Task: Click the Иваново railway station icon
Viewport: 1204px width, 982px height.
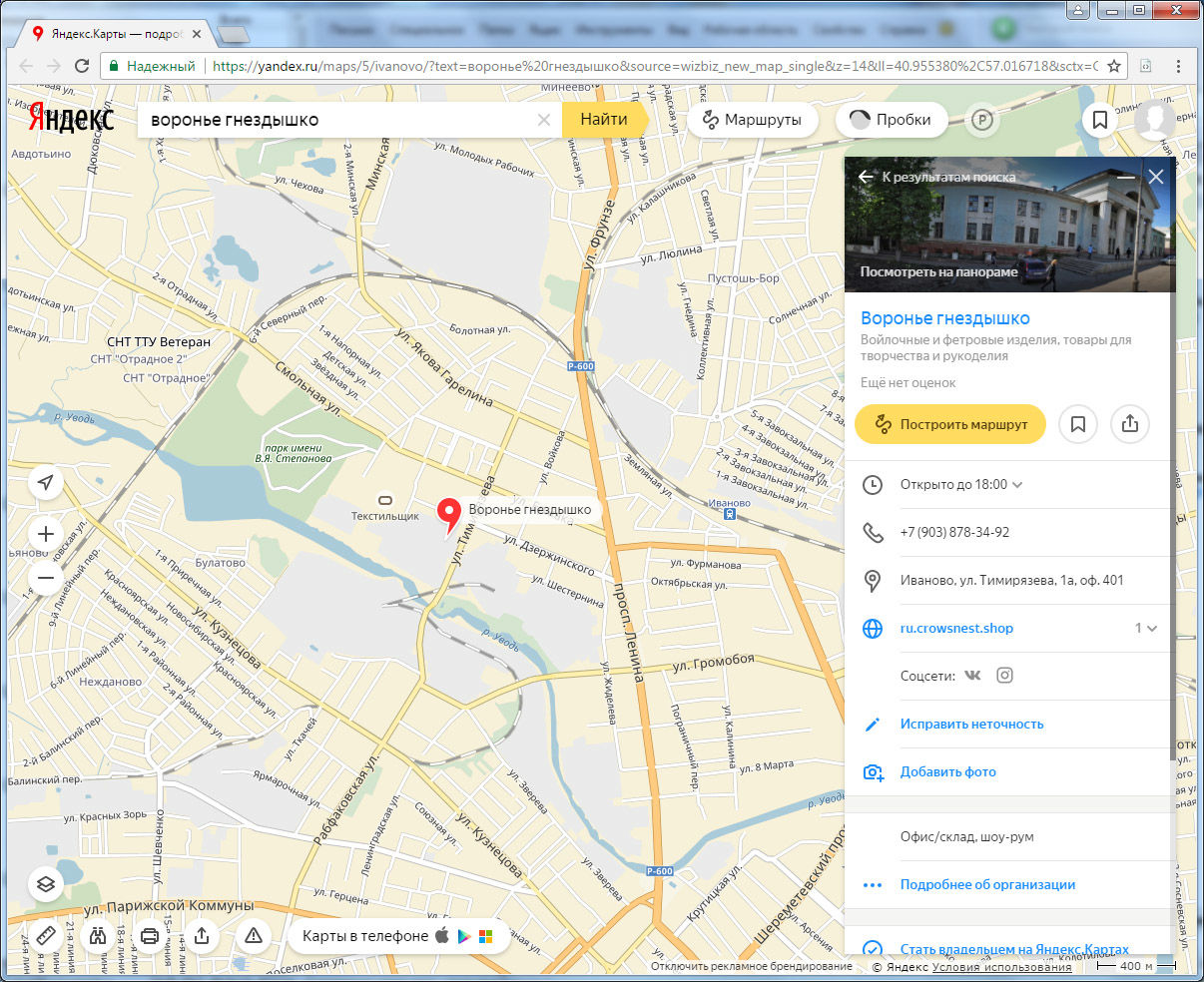Action: (x=731, y=514)
